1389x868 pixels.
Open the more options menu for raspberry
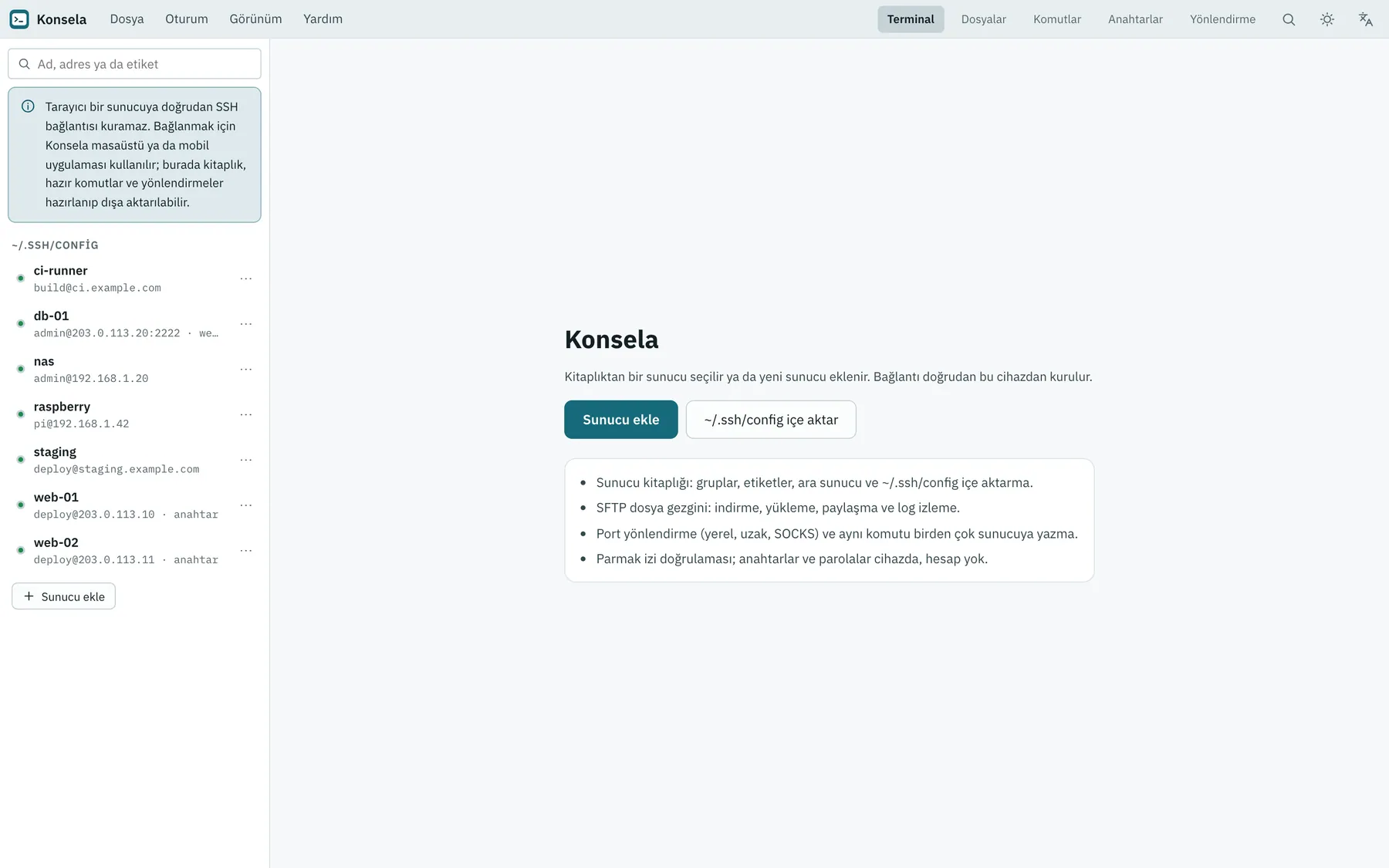click(x=246, y=414)
